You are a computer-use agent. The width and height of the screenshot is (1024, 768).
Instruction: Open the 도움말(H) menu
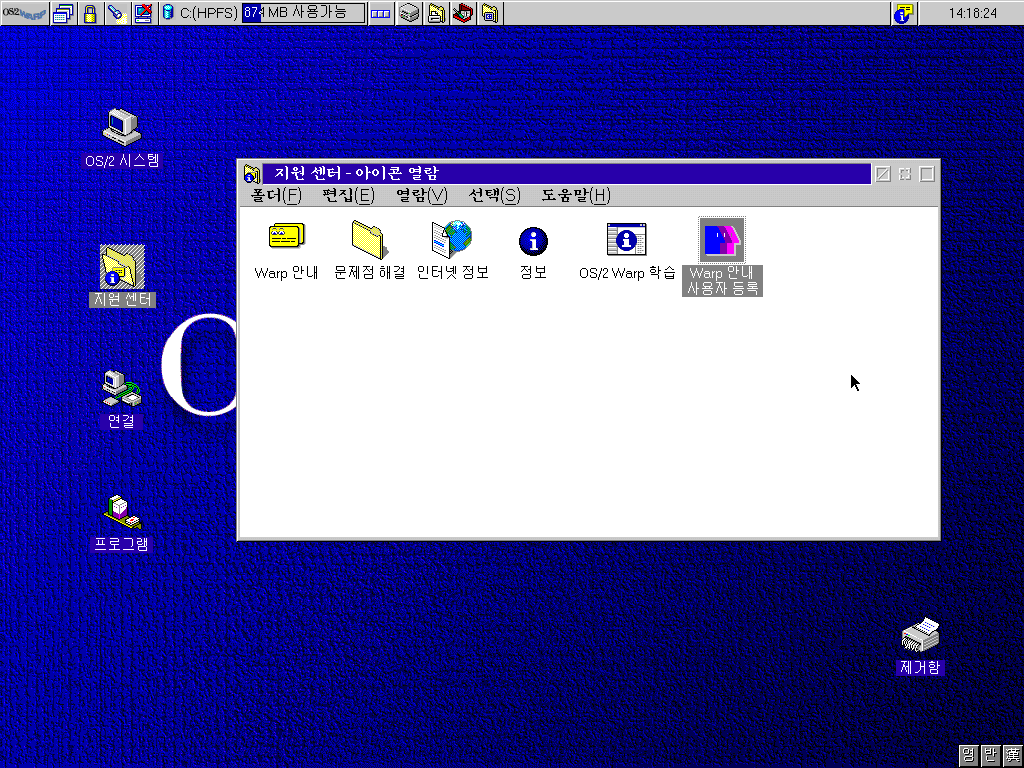point(575,195)
